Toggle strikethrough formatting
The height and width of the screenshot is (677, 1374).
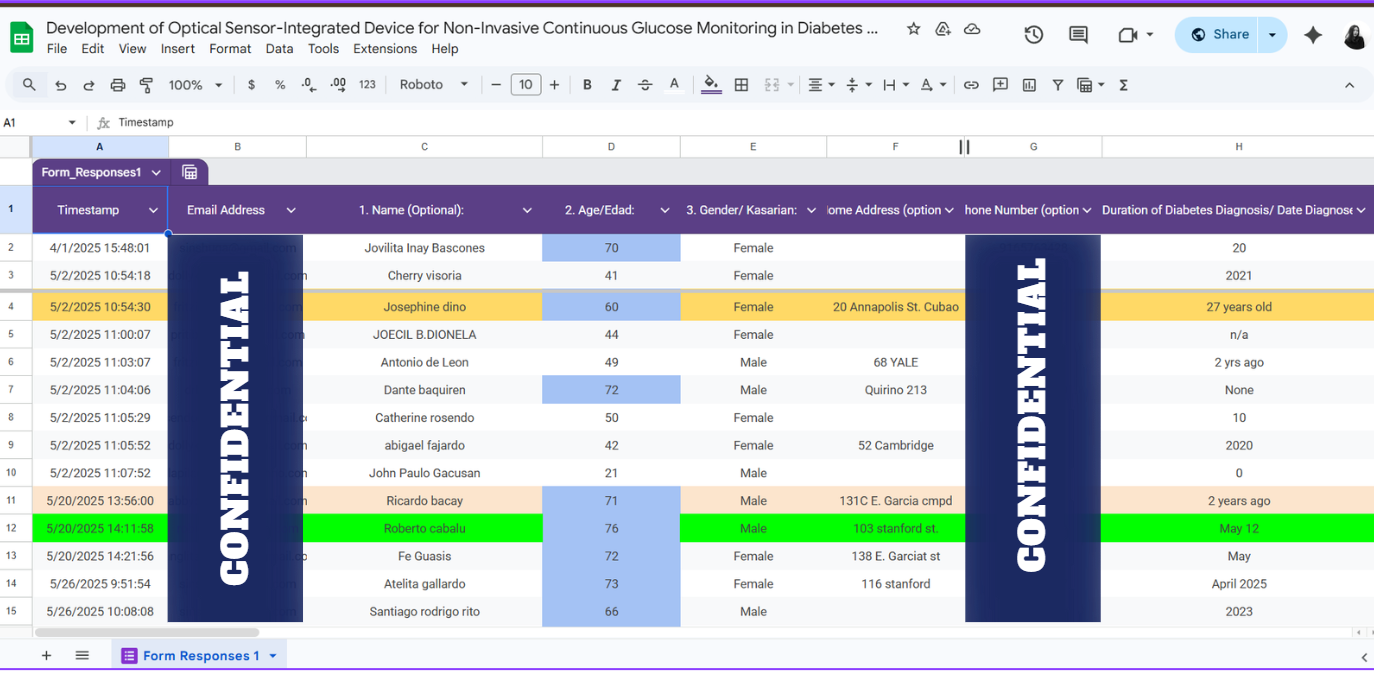click(645, 85)
